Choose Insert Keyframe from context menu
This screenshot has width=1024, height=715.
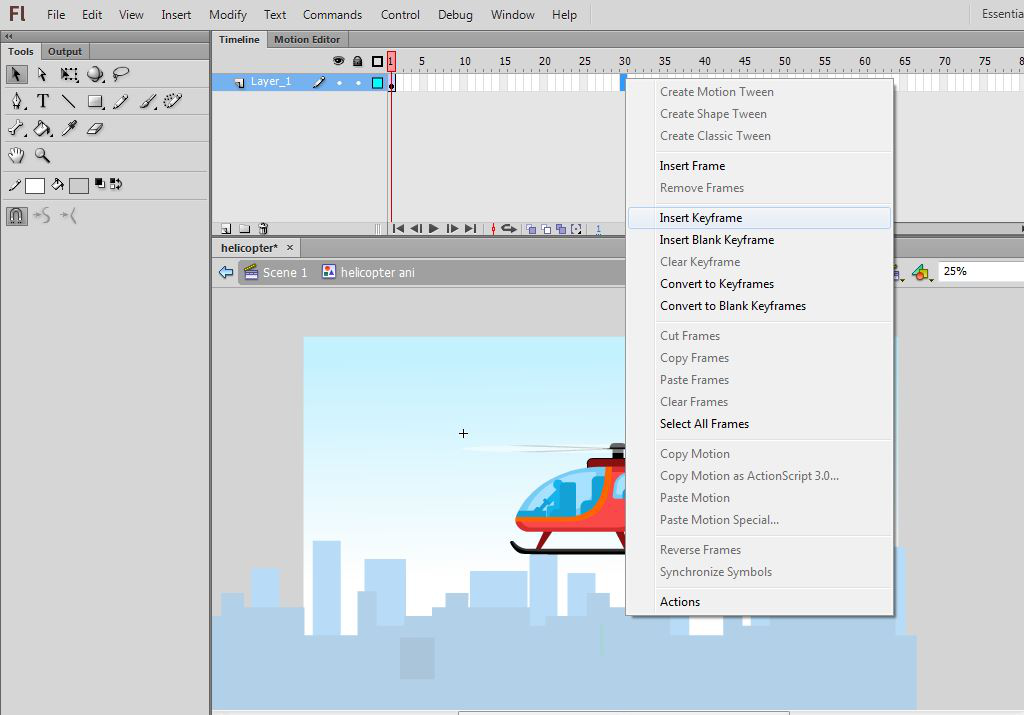700,218
